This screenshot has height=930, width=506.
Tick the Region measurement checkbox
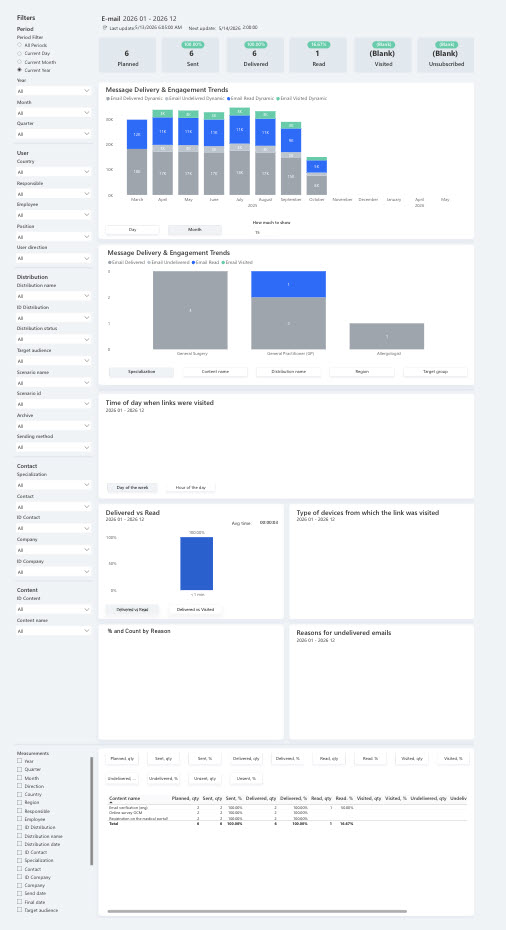pos(20,802)
